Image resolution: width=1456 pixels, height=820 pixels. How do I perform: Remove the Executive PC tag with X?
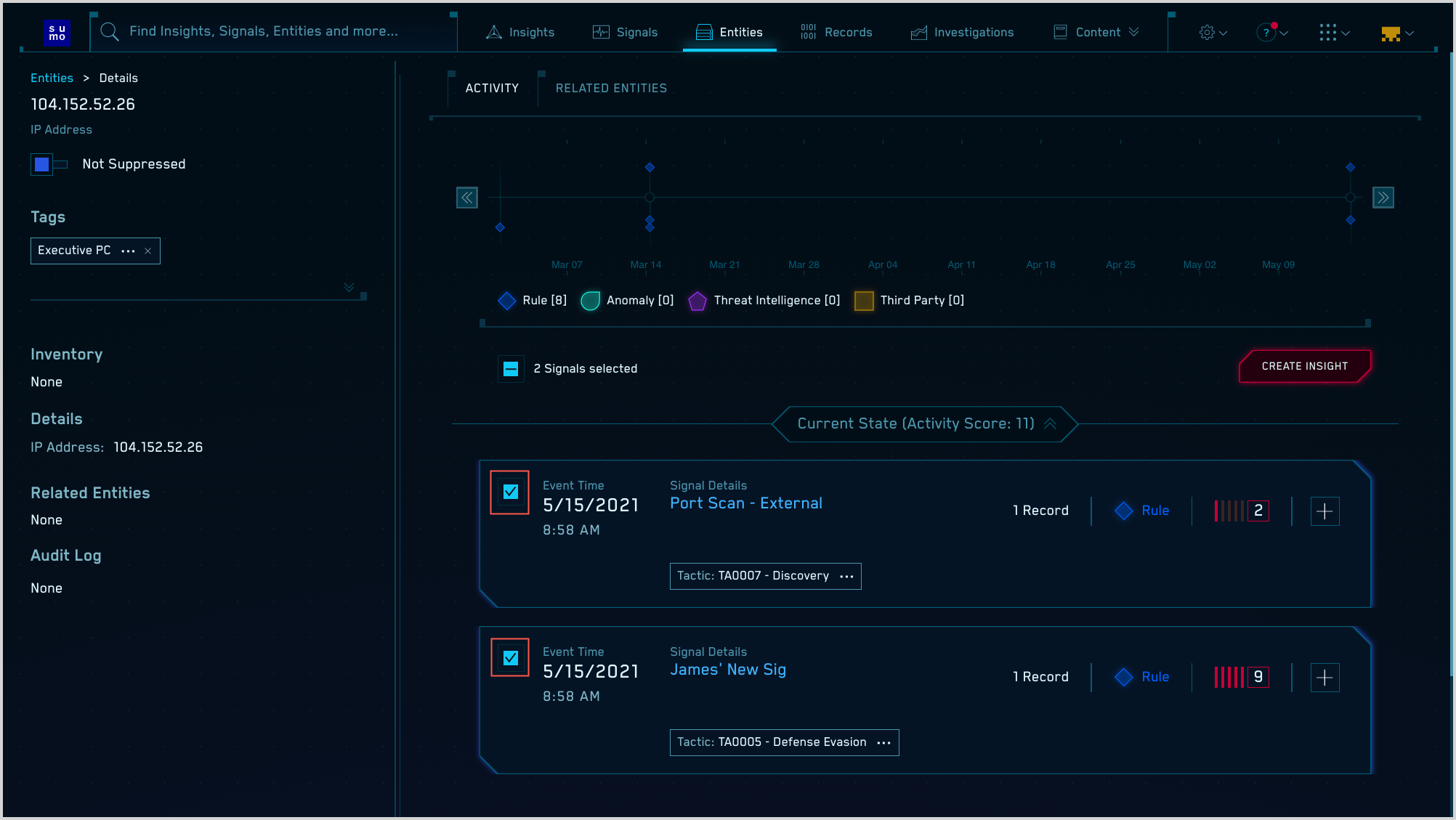tap(148, 251)
